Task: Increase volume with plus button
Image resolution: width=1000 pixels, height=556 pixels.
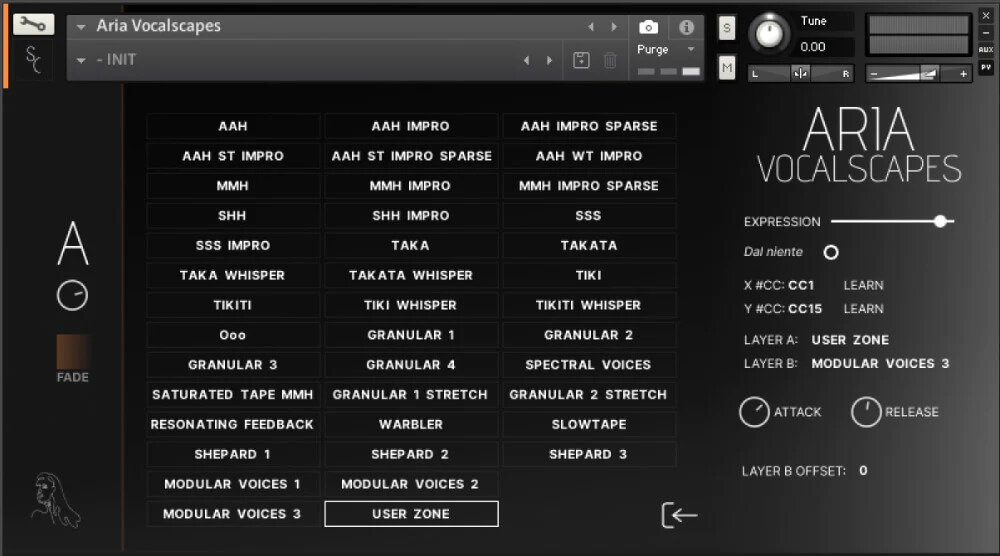Action: (x=963, y=74)
